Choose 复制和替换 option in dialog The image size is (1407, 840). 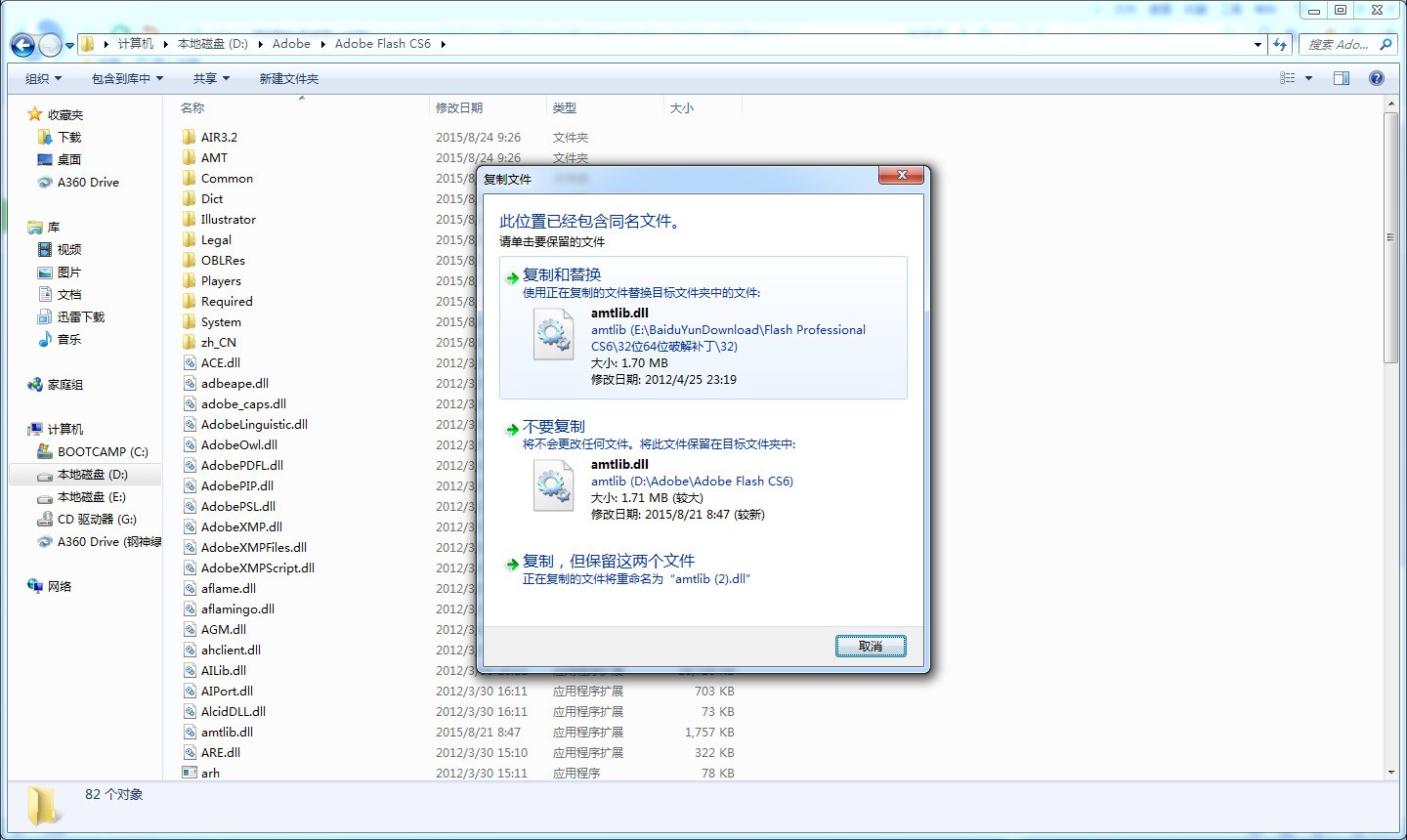[x=562, y=275]
